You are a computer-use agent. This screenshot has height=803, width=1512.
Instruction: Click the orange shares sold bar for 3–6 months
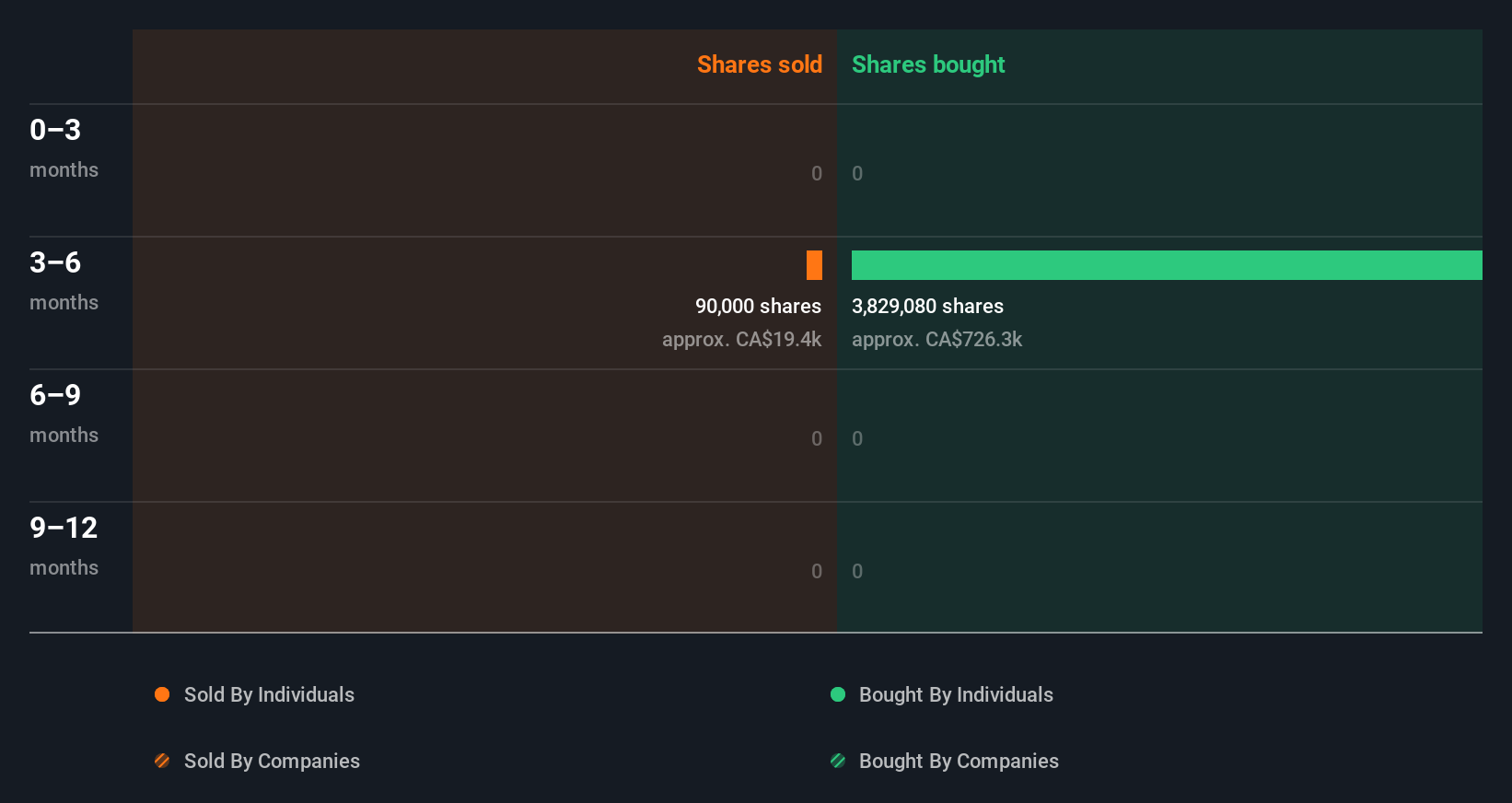pyautogui.click(x=814, y=265)
